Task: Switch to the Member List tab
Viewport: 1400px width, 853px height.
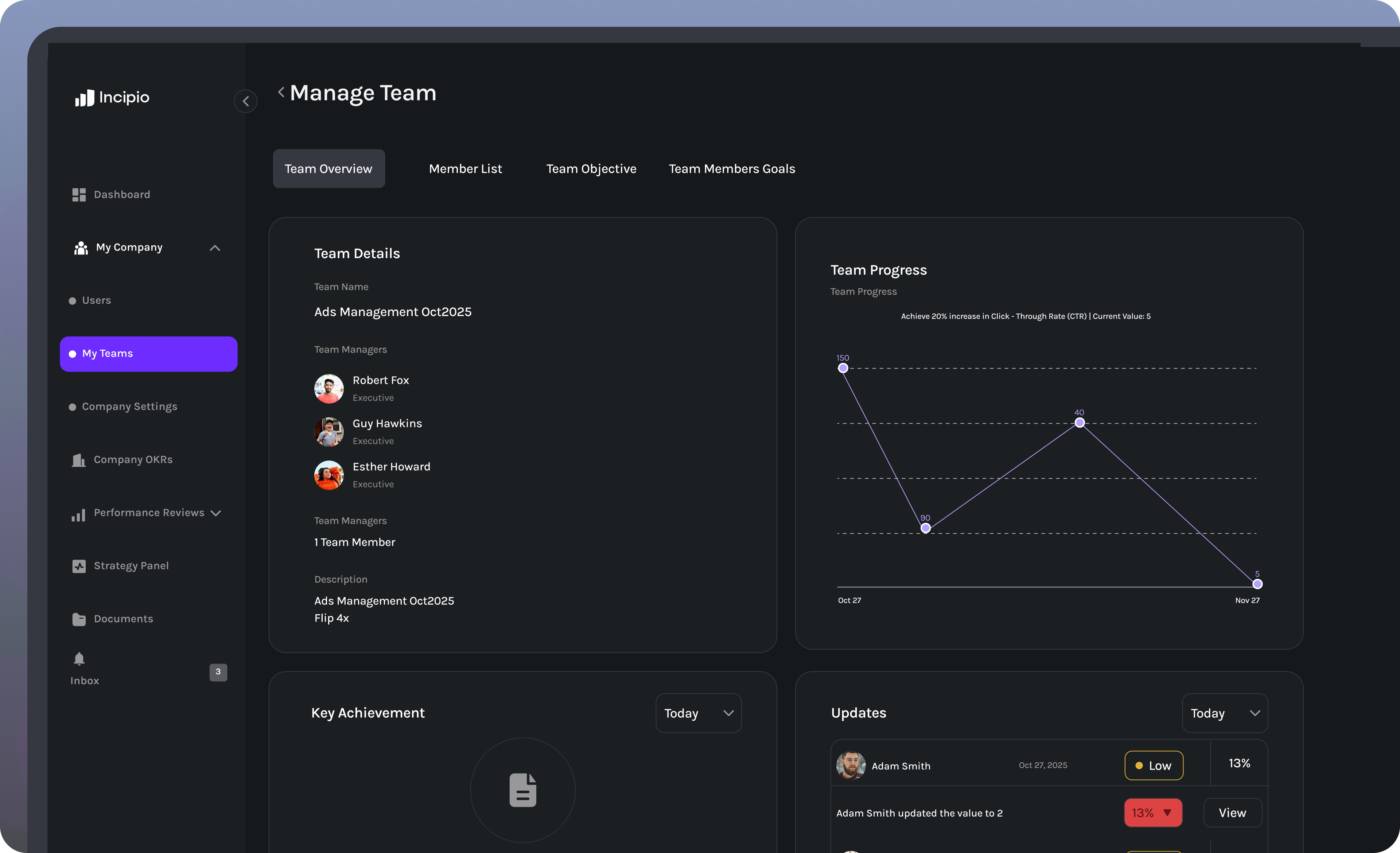Action: pos(465,169)
